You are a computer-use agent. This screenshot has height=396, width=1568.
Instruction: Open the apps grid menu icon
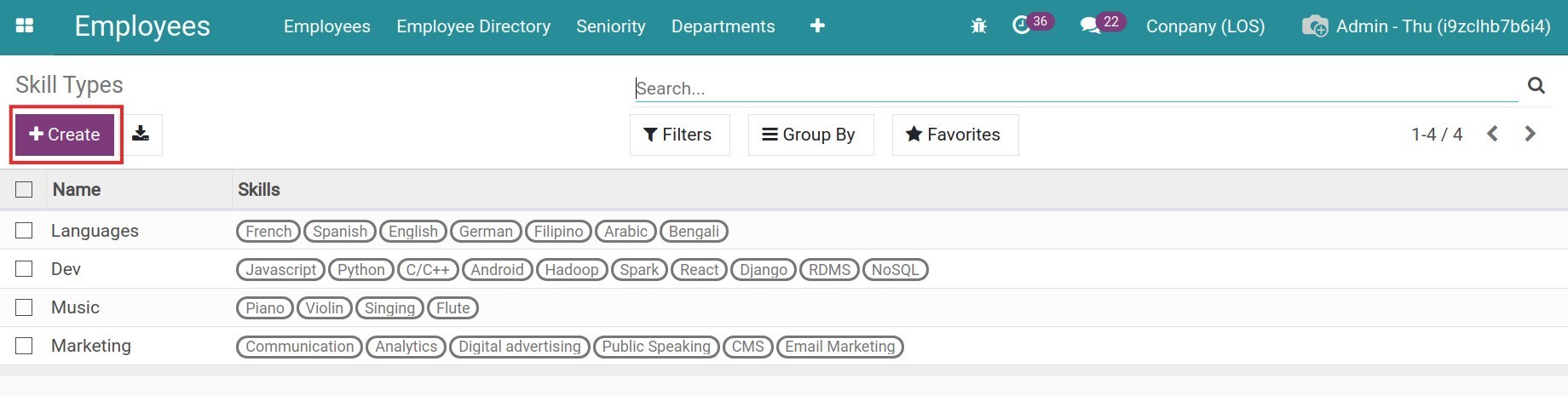pos(25,26)
